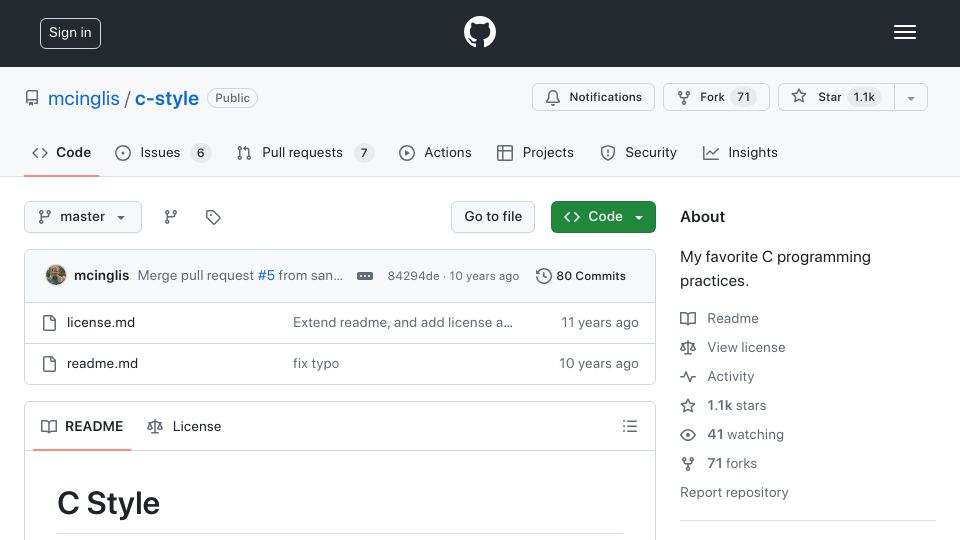960x540 pixels.
Task: Open the Actions tab
Action: pyautogui.click(x=435, y=152)
